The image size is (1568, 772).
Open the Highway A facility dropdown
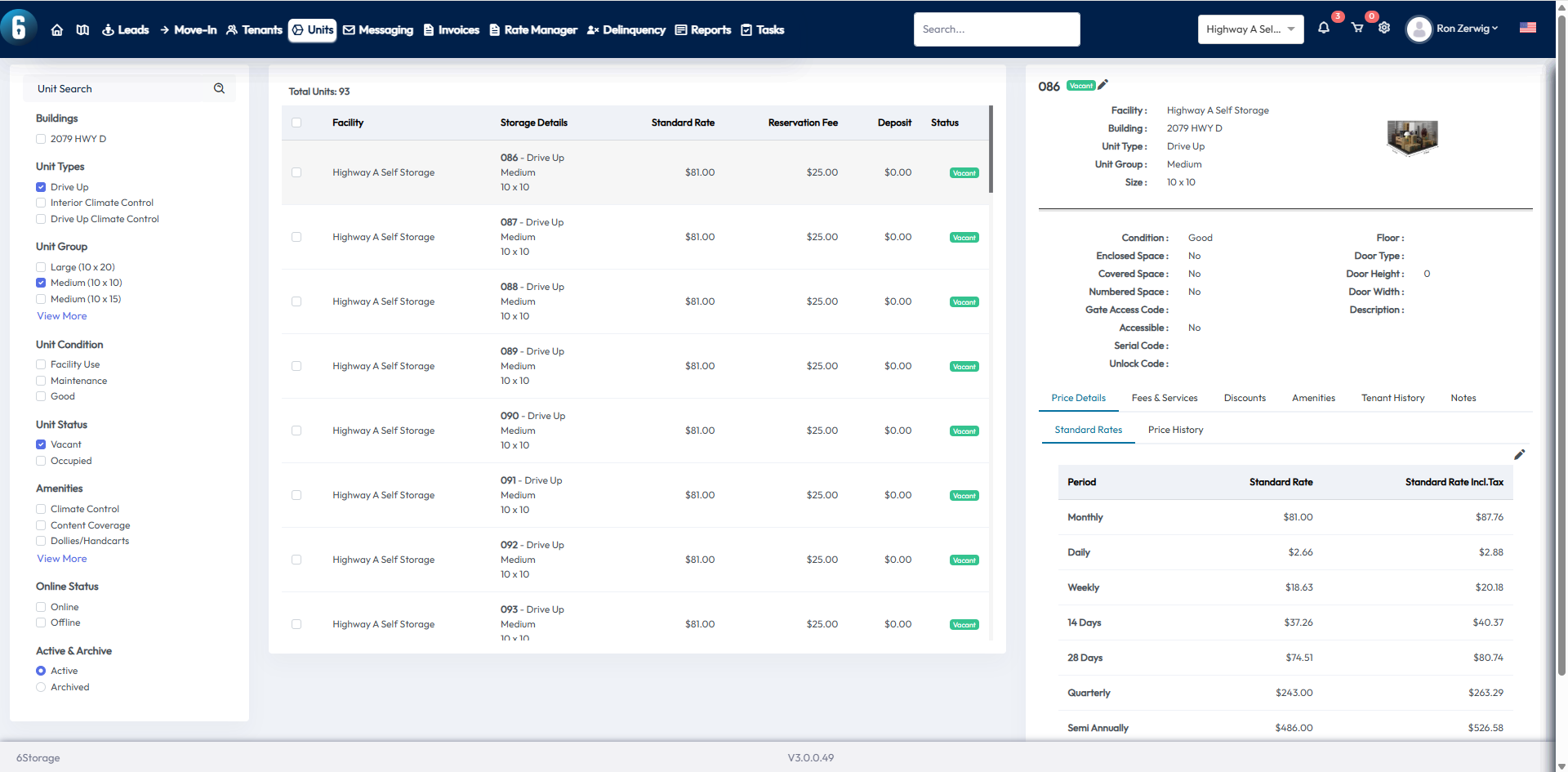click(1249, 29)
